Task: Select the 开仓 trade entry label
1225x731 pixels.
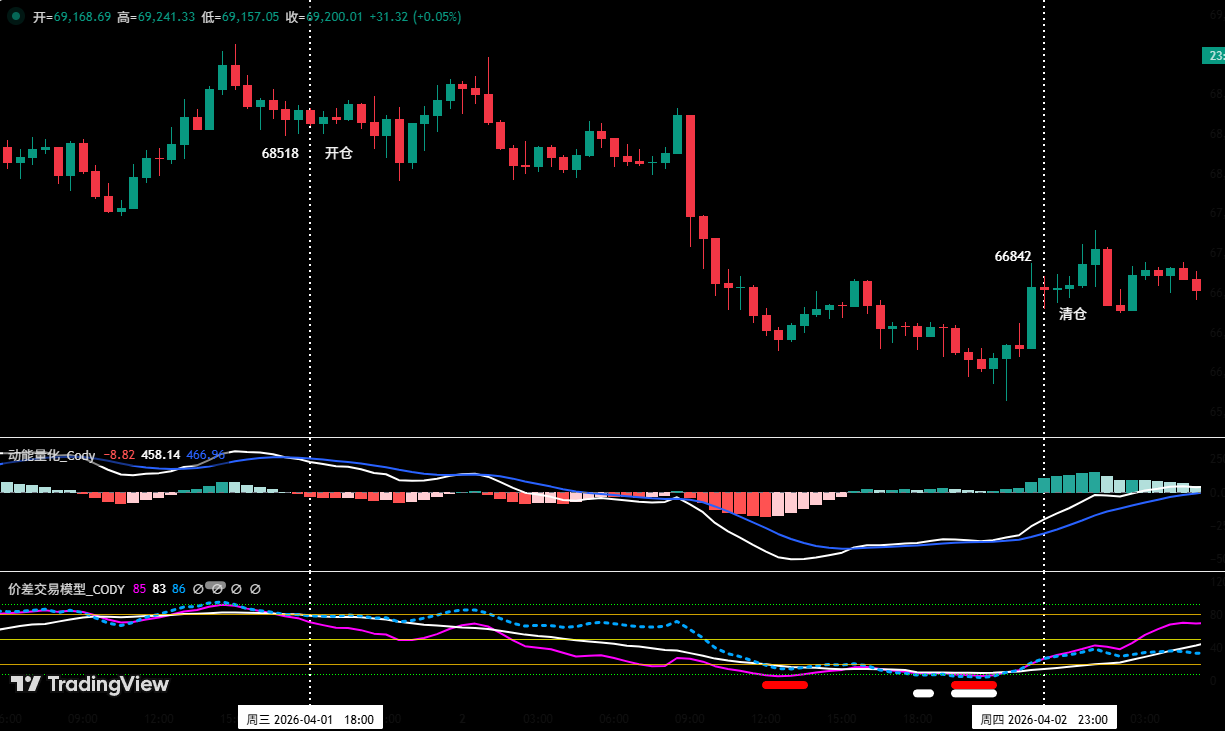Action: 337,155
